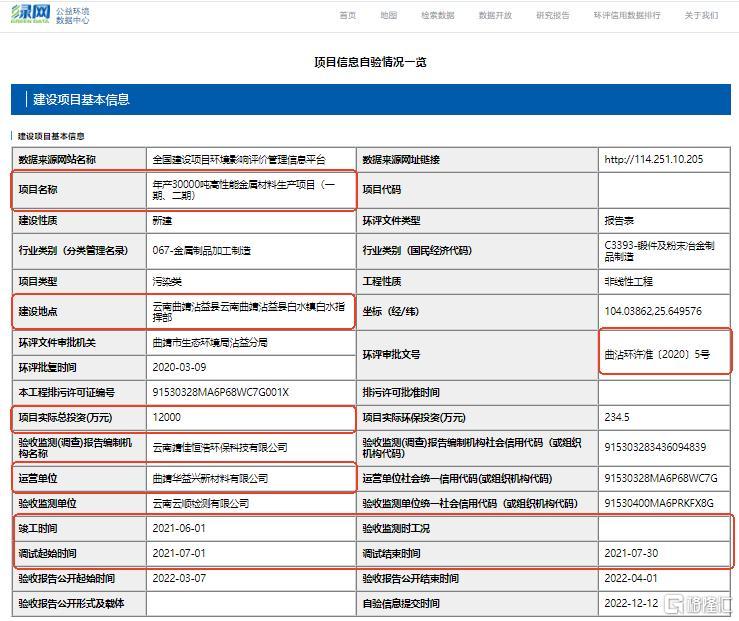Screen dimensions: 739x621
Task: Select the C3393-锻件及粉末冶金制品制造 cell
Action: pos(665,251)
